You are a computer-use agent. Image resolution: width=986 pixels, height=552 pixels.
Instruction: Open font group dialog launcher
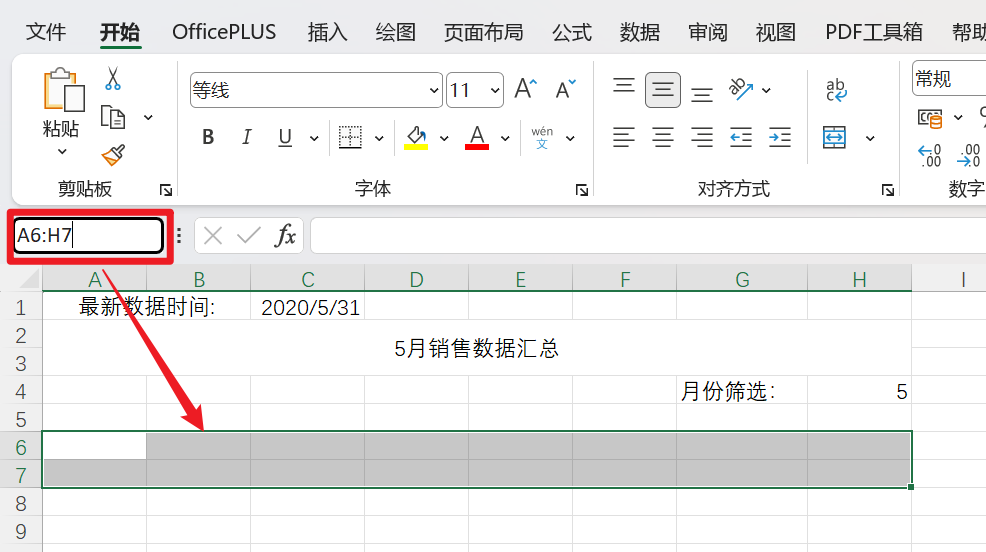[582, 190]
